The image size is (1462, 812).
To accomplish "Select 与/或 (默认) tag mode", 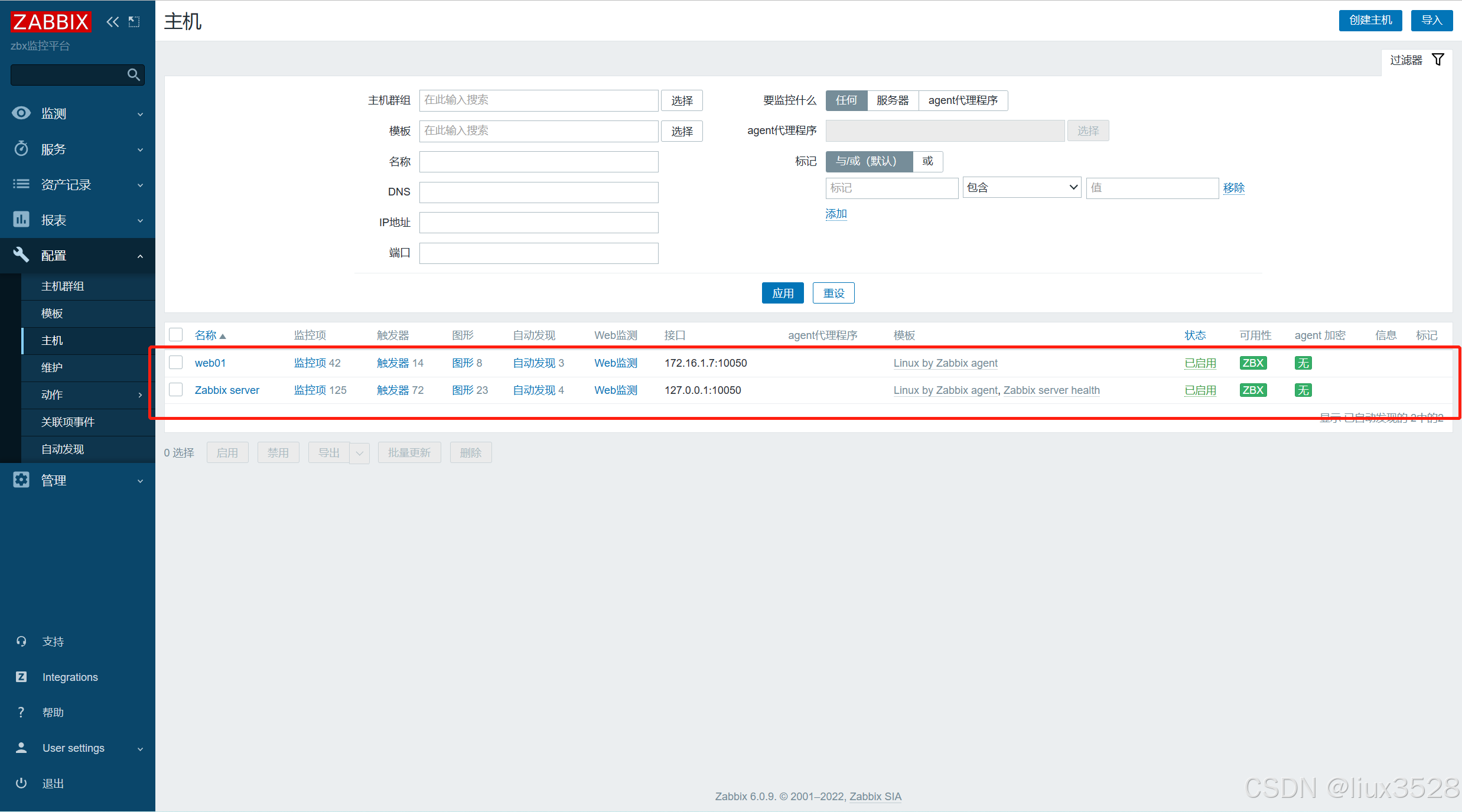I will coord(869,161).
